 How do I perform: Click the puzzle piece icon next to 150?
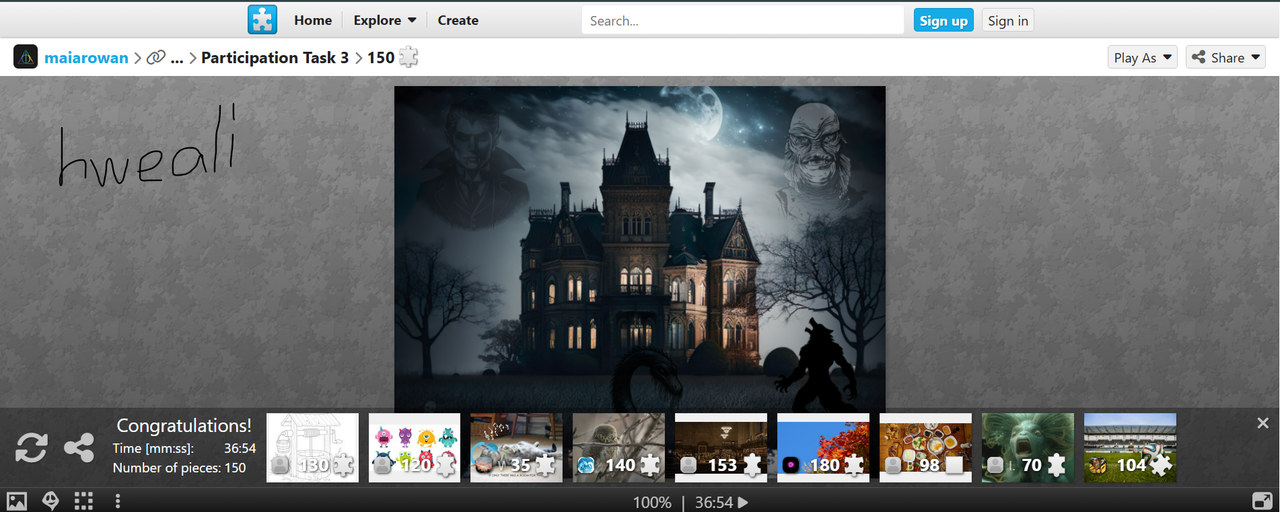coord(408,57)
